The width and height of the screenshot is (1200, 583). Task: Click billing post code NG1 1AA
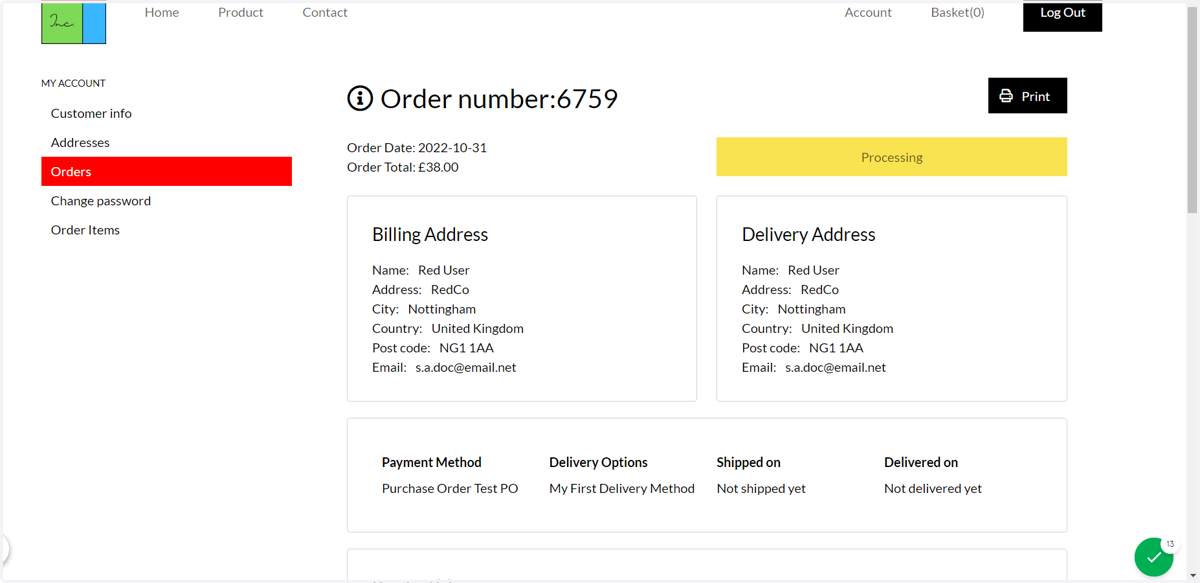(x=466, y=348)
